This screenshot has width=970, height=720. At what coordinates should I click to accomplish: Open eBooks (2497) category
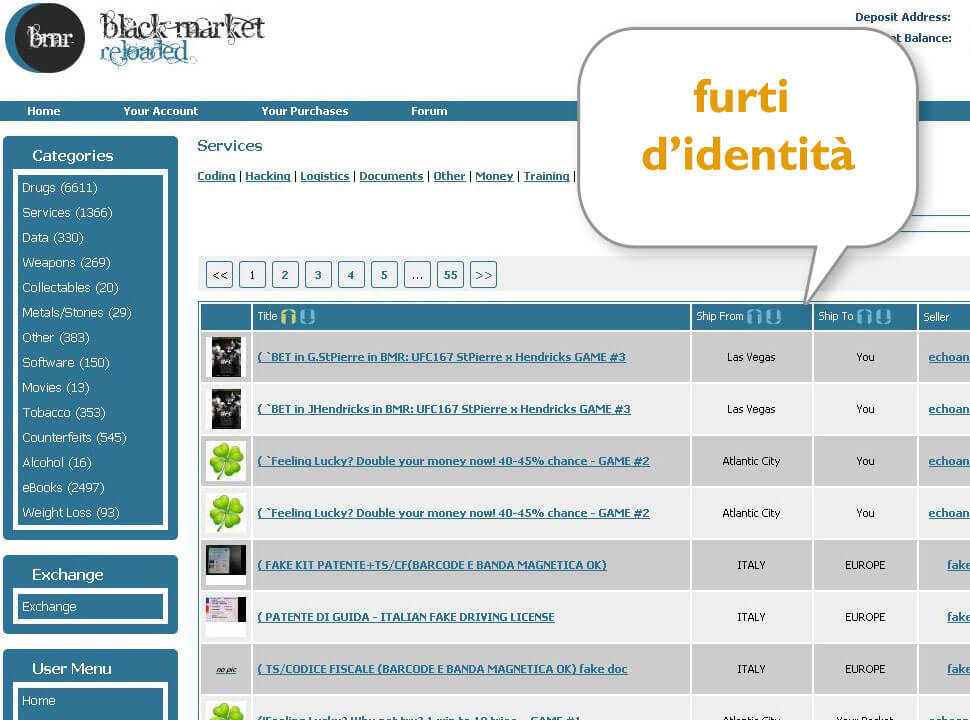[63, 487]
